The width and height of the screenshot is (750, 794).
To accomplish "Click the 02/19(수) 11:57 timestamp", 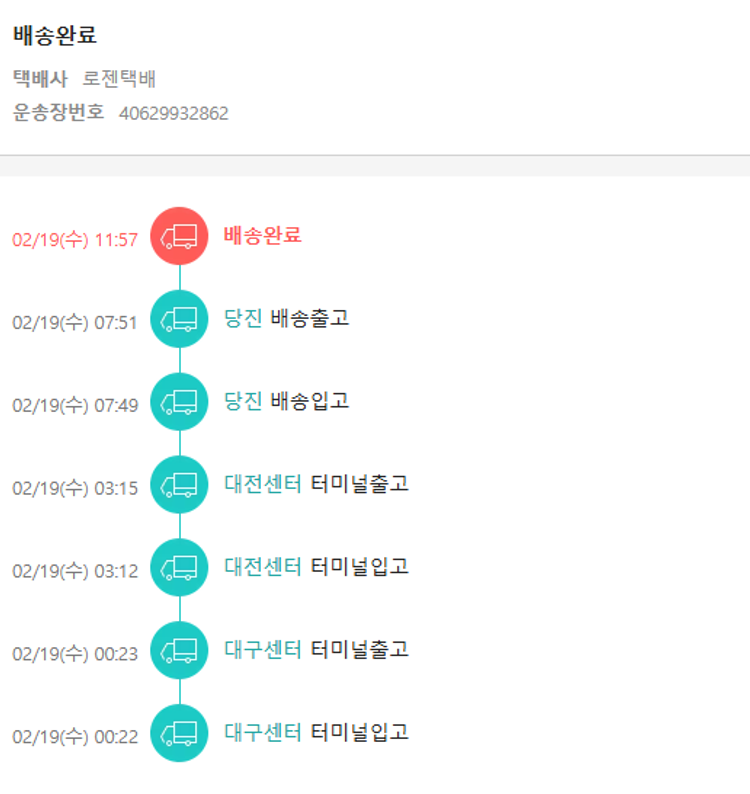I will tap(75, 240).
